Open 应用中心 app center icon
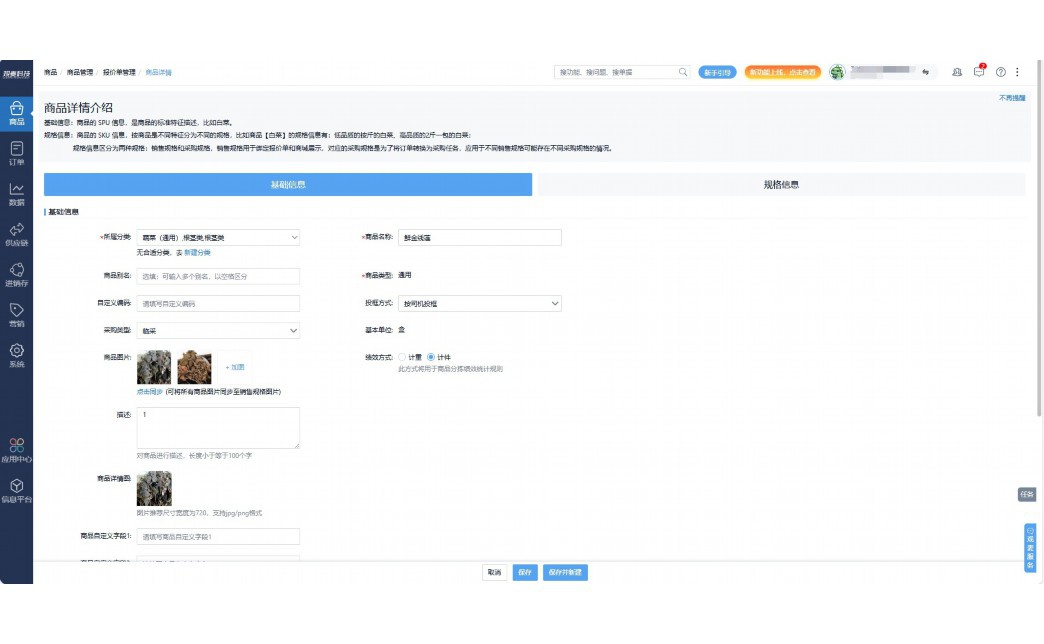 [x=16, y=449]
